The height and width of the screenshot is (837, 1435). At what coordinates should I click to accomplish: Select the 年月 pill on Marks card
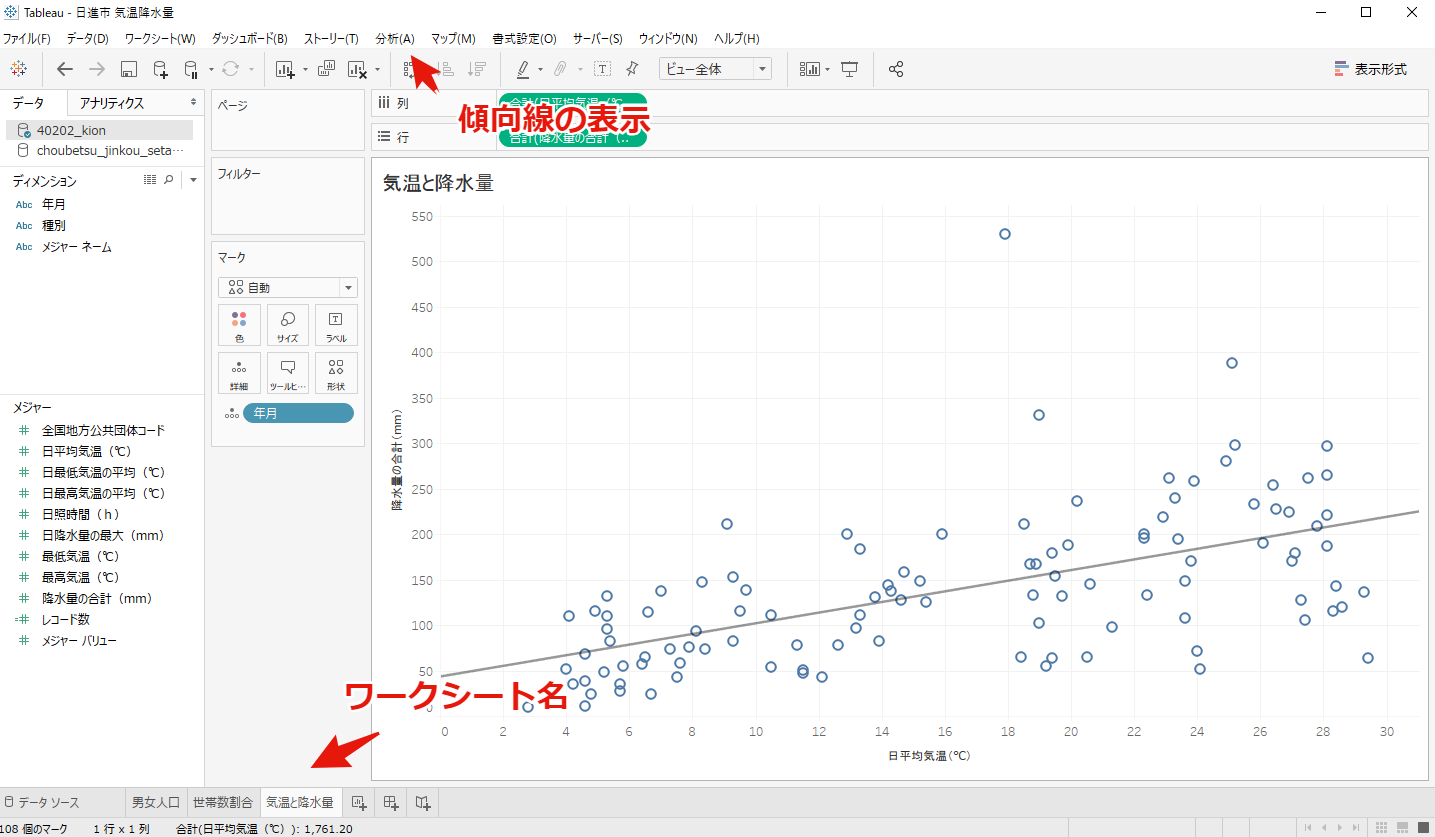click(x=298, y=413)
